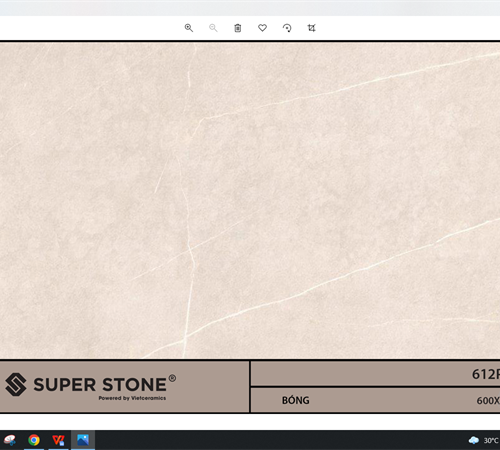Image resolution: width=500 pixels, height=450 pixels.
Task: Click the registered trademark symbol beside STONE
Action: (x=172, y=378)
